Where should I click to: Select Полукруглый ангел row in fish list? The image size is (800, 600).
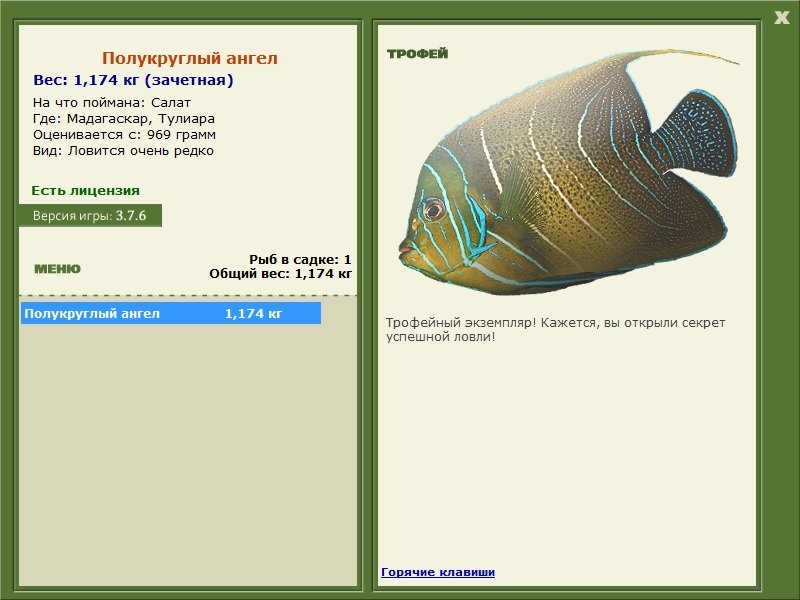(x=171, y=313)
